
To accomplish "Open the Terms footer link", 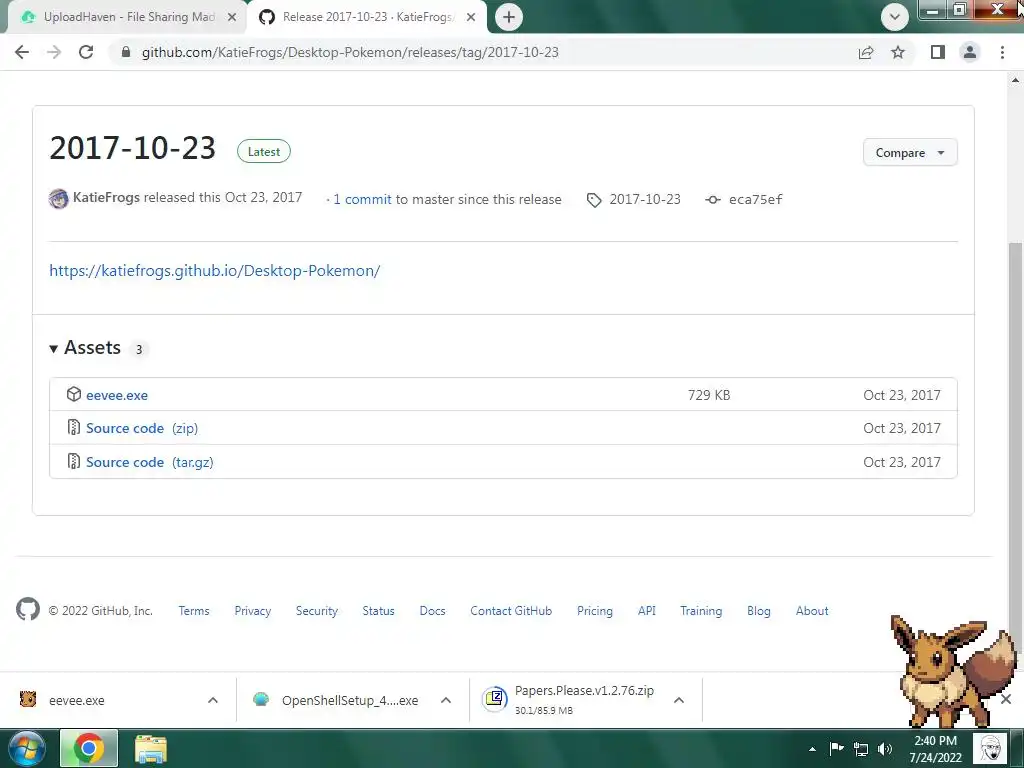I will click(x=194, y=611).
